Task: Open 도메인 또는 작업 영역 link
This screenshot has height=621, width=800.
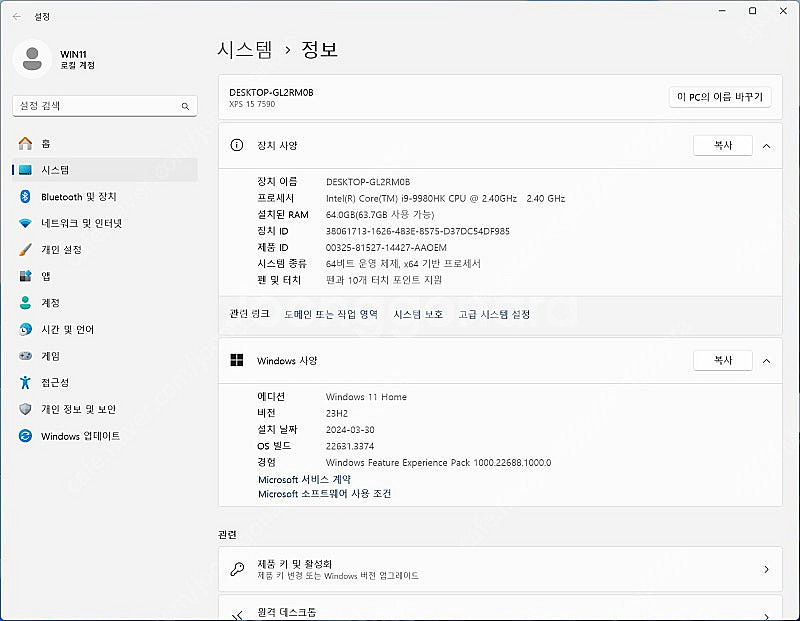Action: click(331, 314)
